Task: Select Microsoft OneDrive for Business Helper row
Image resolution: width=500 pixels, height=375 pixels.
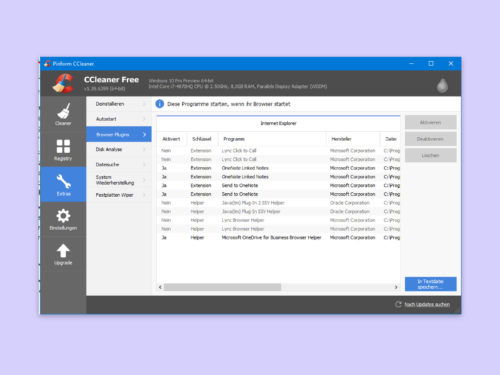Action: click(278, 238)
